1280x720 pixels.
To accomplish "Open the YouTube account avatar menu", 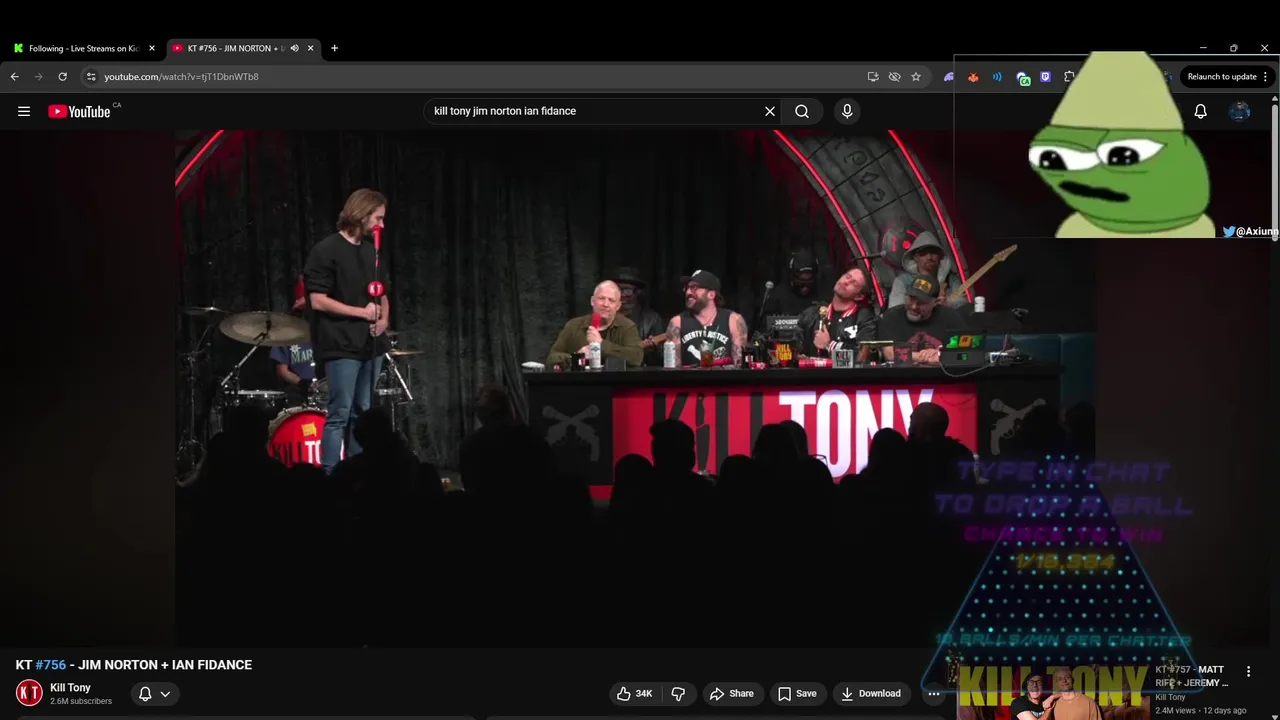I will [1240, 111].
